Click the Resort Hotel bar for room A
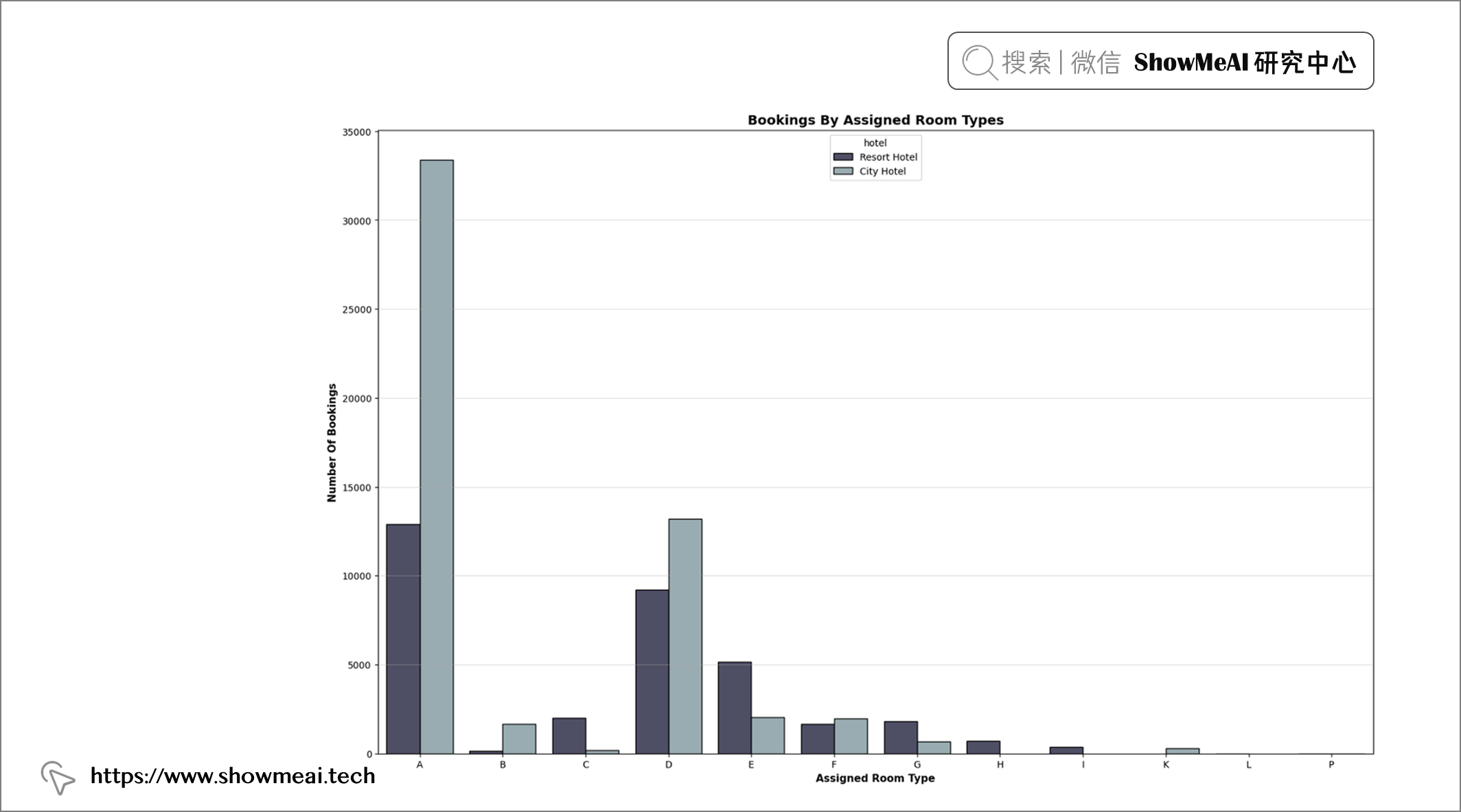1461x812 pixels. point(403,638)
